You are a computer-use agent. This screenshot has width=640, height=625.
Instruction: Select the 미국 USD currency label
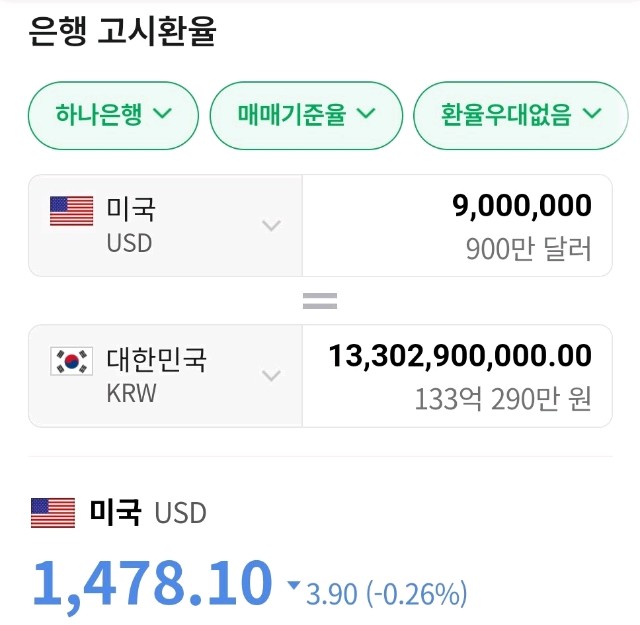(131, 225)
